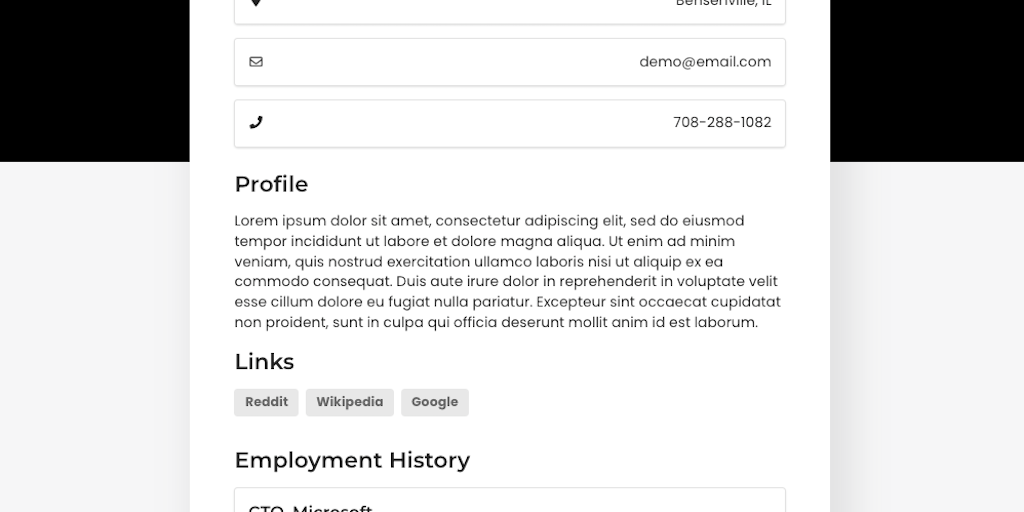The height and width of the screenshot is (512, 1024).
Task: Click the black banner left of the card
Action: tap(94, 80)
